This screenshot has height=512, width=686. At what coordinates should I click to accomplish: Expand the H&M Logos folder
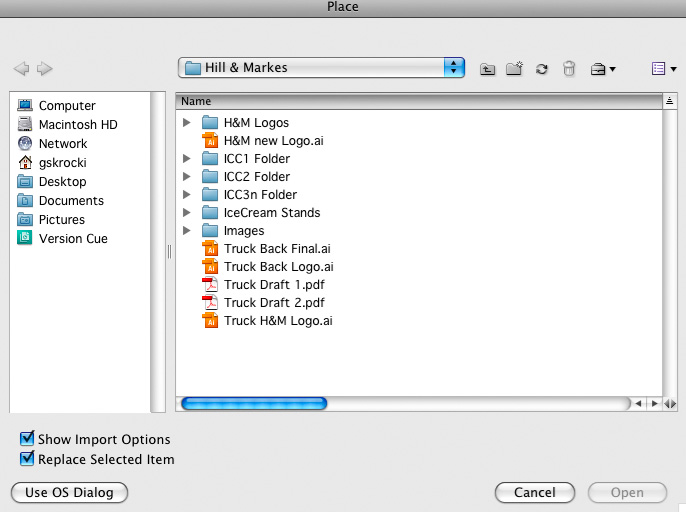coord(187,123)
